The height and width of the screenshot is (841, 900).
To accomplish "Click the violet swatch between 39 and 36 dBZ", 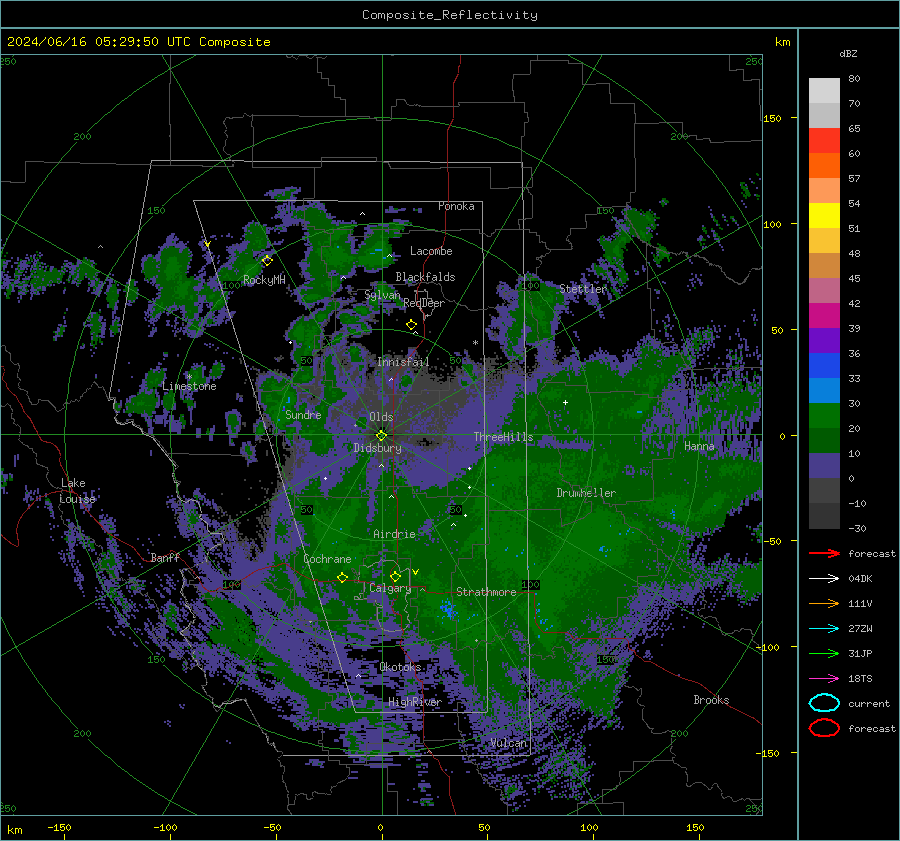I will [x=824, y=340].
